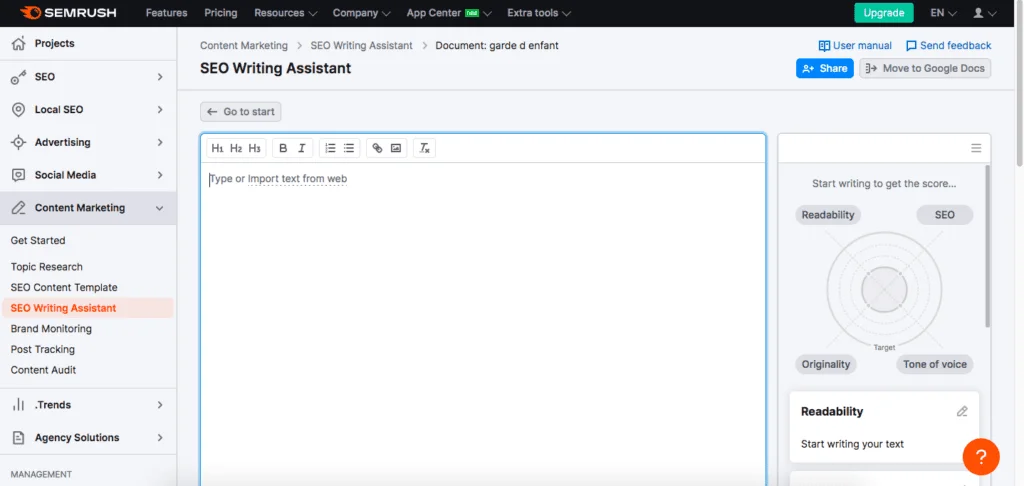Apply Heading 3 format

tap(254, 148)
